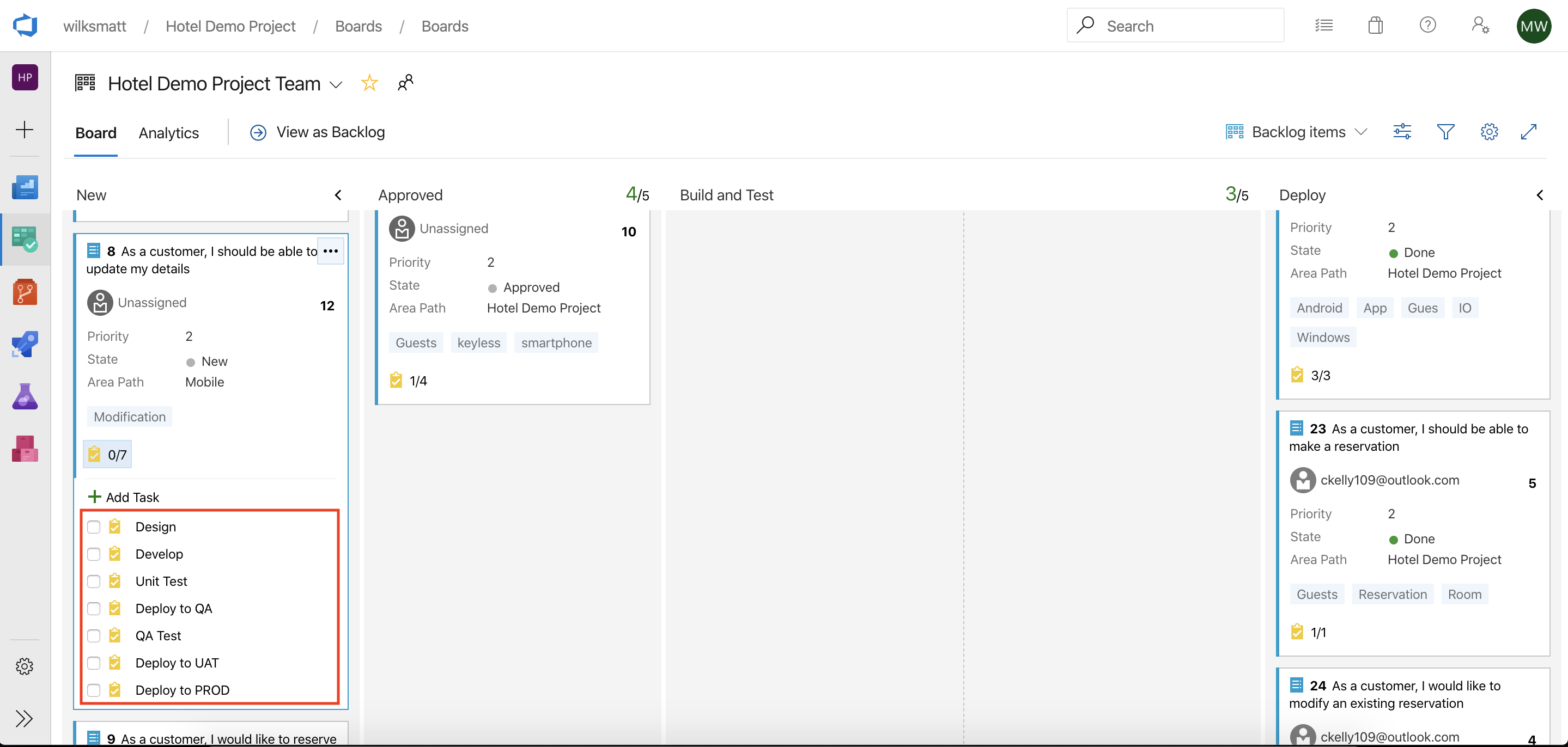Open Test Plans from the left sidebar
Image resolution: width=1568 pixels, height=747 pixels.
pyautogui.click(x=25, y=396)
